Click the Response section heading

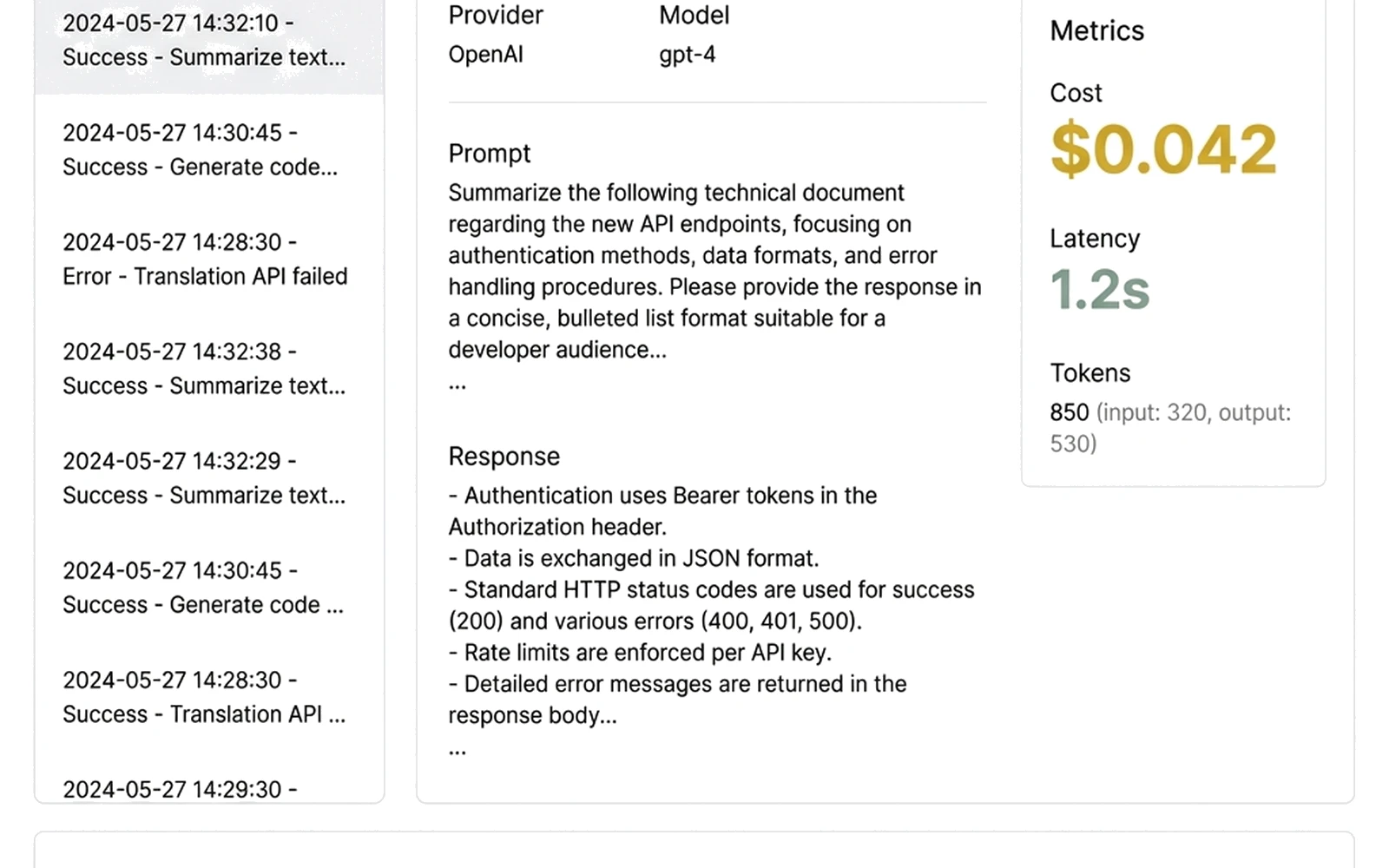click(x=504, y=456)
